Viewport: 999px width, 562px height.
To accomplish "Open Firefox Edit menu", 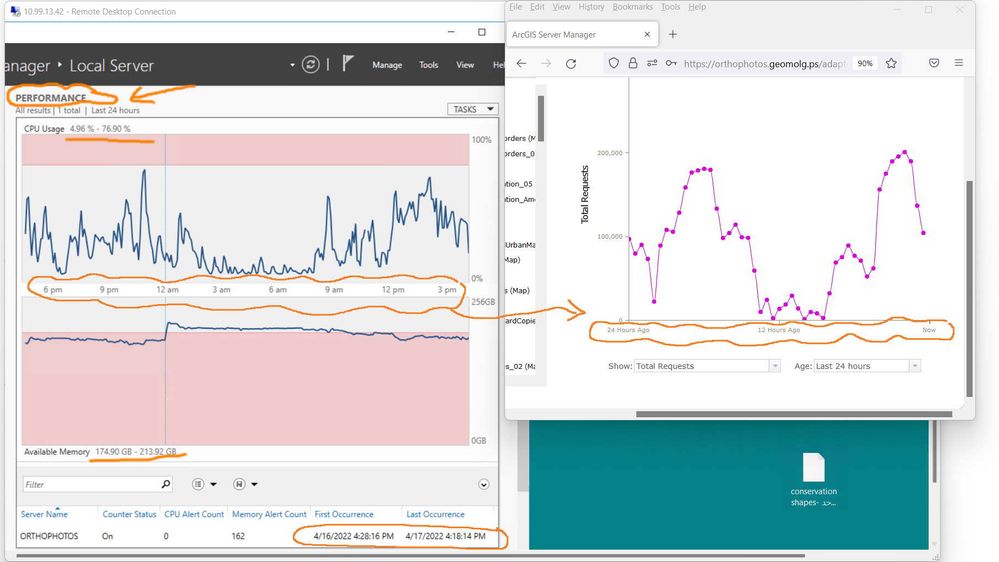I will 537,6.
